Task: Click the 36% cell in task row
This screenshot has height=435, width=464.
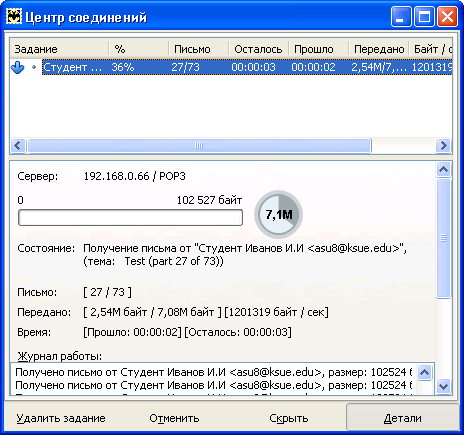Action: pos(123,67)
